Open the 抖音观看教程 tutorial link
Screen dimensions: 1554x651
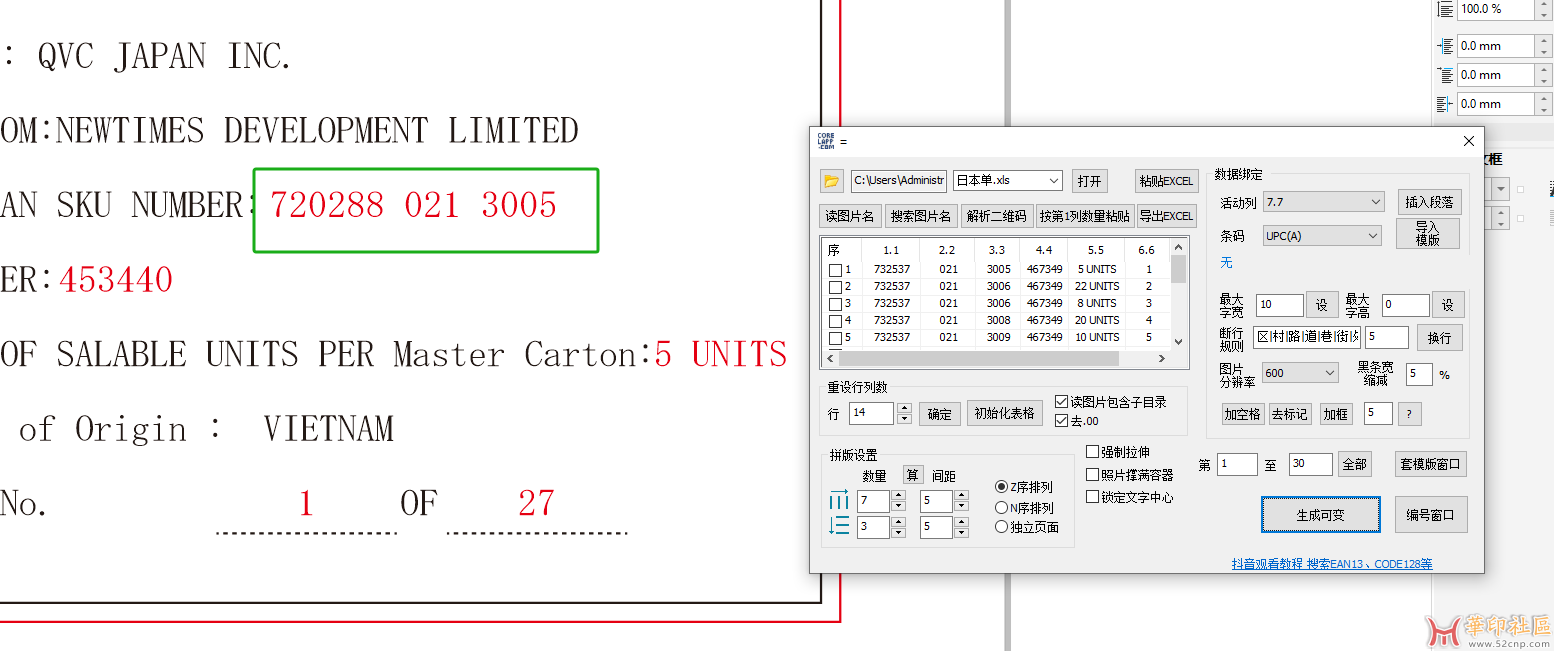(x=1331, y=564)
